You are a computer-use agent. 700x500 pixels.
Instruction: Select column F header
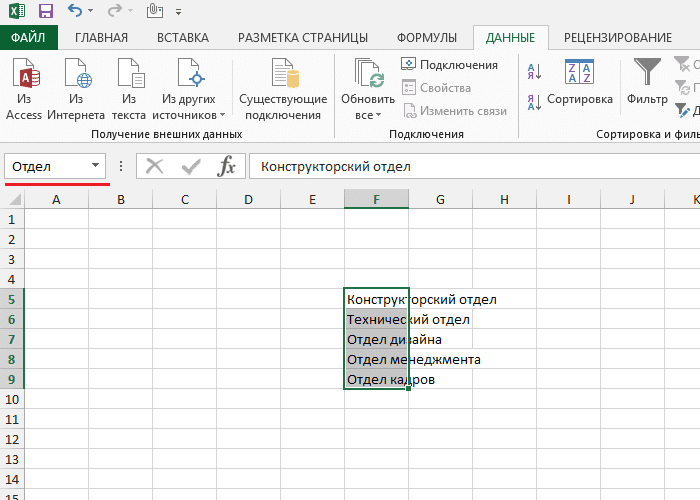tap(376, 199)
